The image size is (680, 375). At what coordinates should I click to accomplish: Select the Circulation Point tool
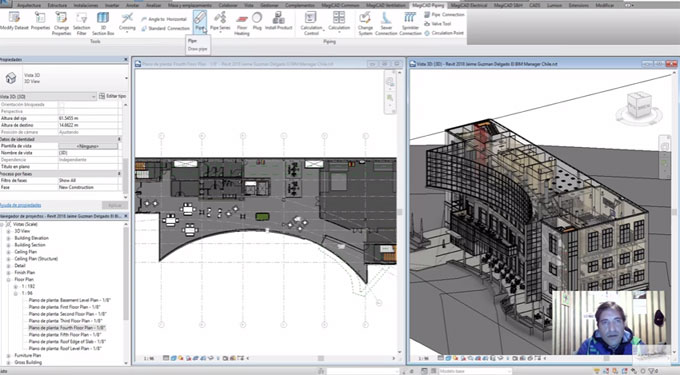pyautogui.click(x=444, y=33)
